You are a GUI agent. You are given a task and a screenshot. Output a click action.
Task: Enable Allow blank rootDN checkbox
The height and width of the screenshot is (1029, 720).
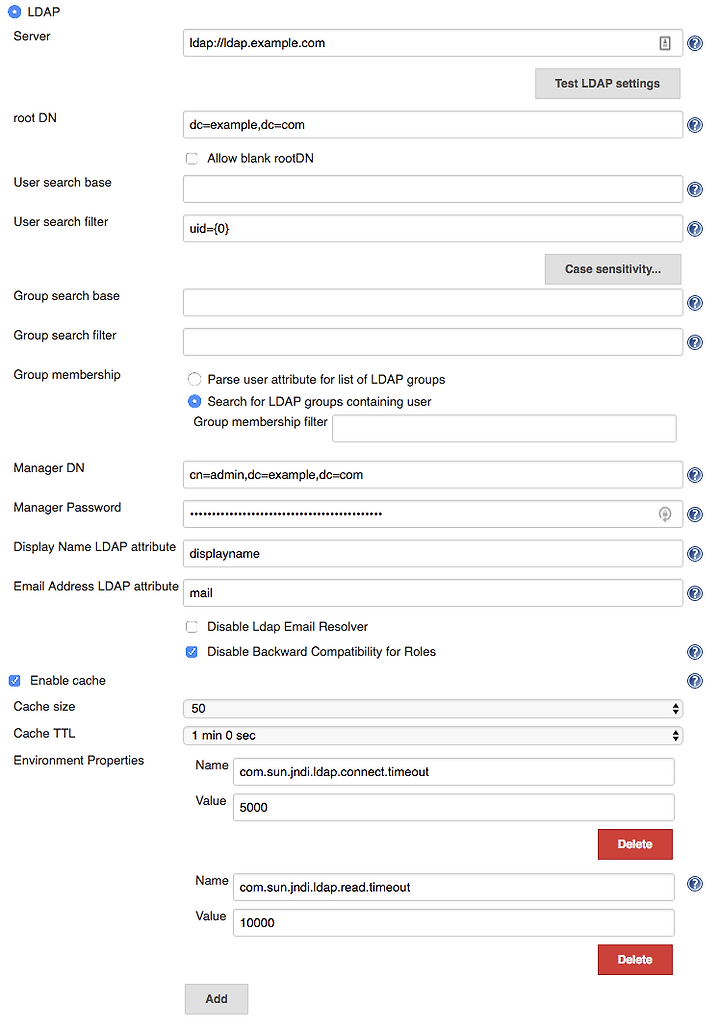(x=192, y=158)
